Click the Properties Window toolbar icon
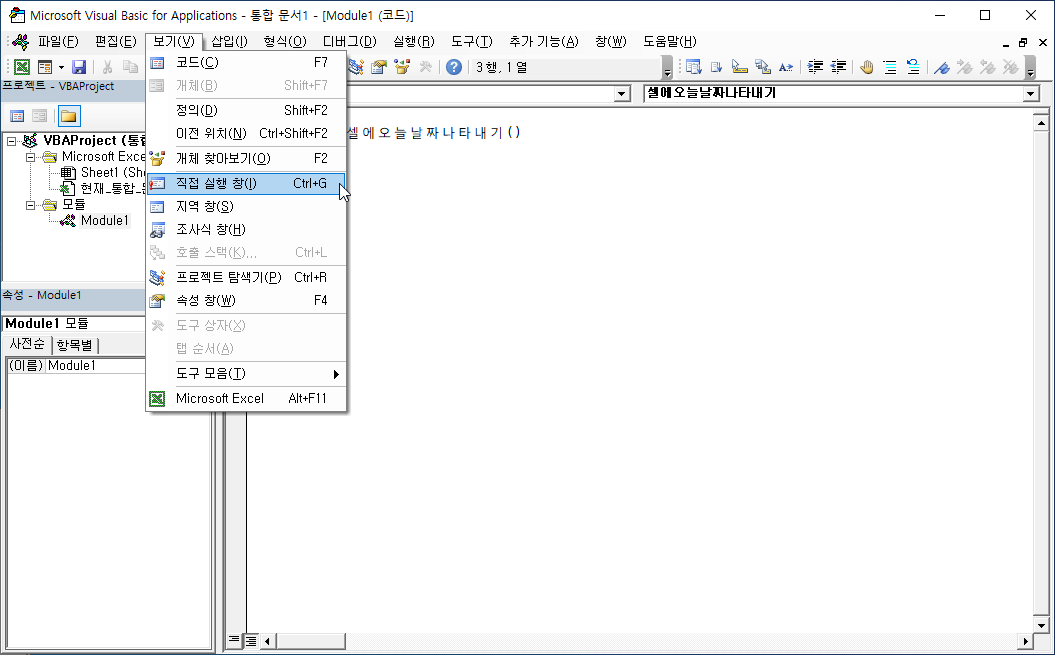The height and width of the screenshot is (655, 1055). pos(379,67)
